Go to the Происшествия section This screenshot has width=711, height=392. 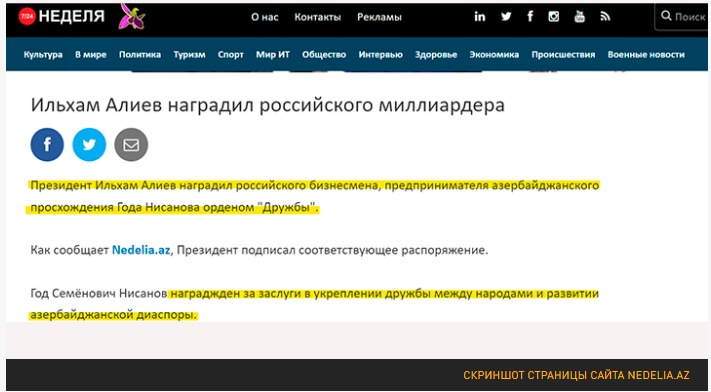pyautogui.click(x=563, y=54)
